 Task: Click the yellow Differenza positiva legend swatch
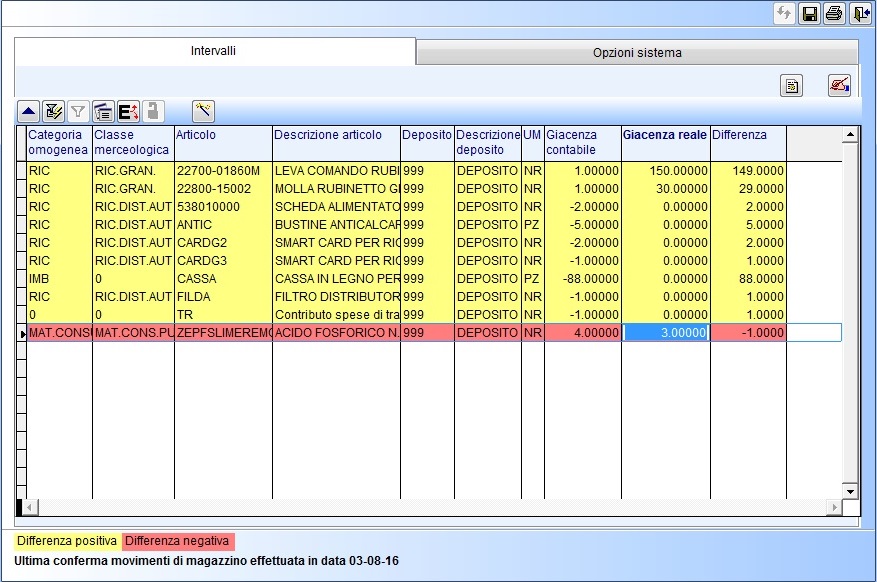[67, 541]
